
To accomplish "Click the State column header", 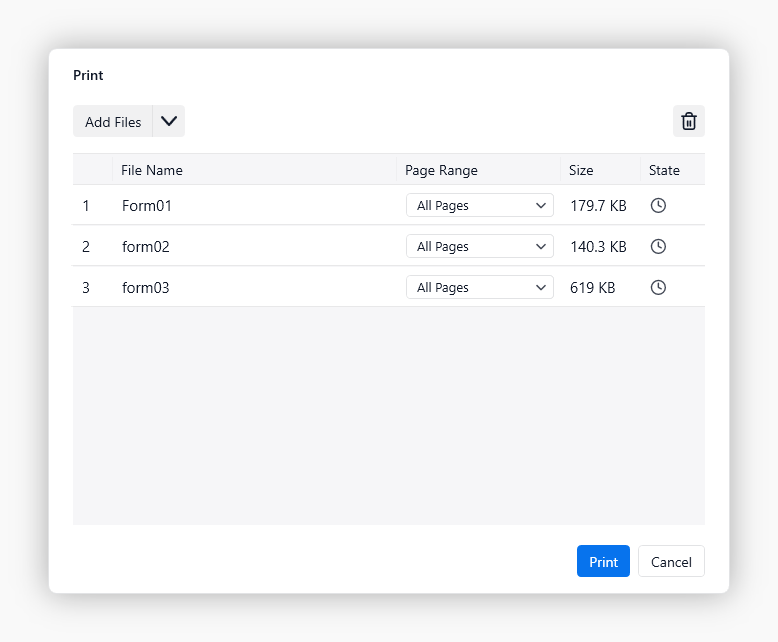I will [664, 170].
